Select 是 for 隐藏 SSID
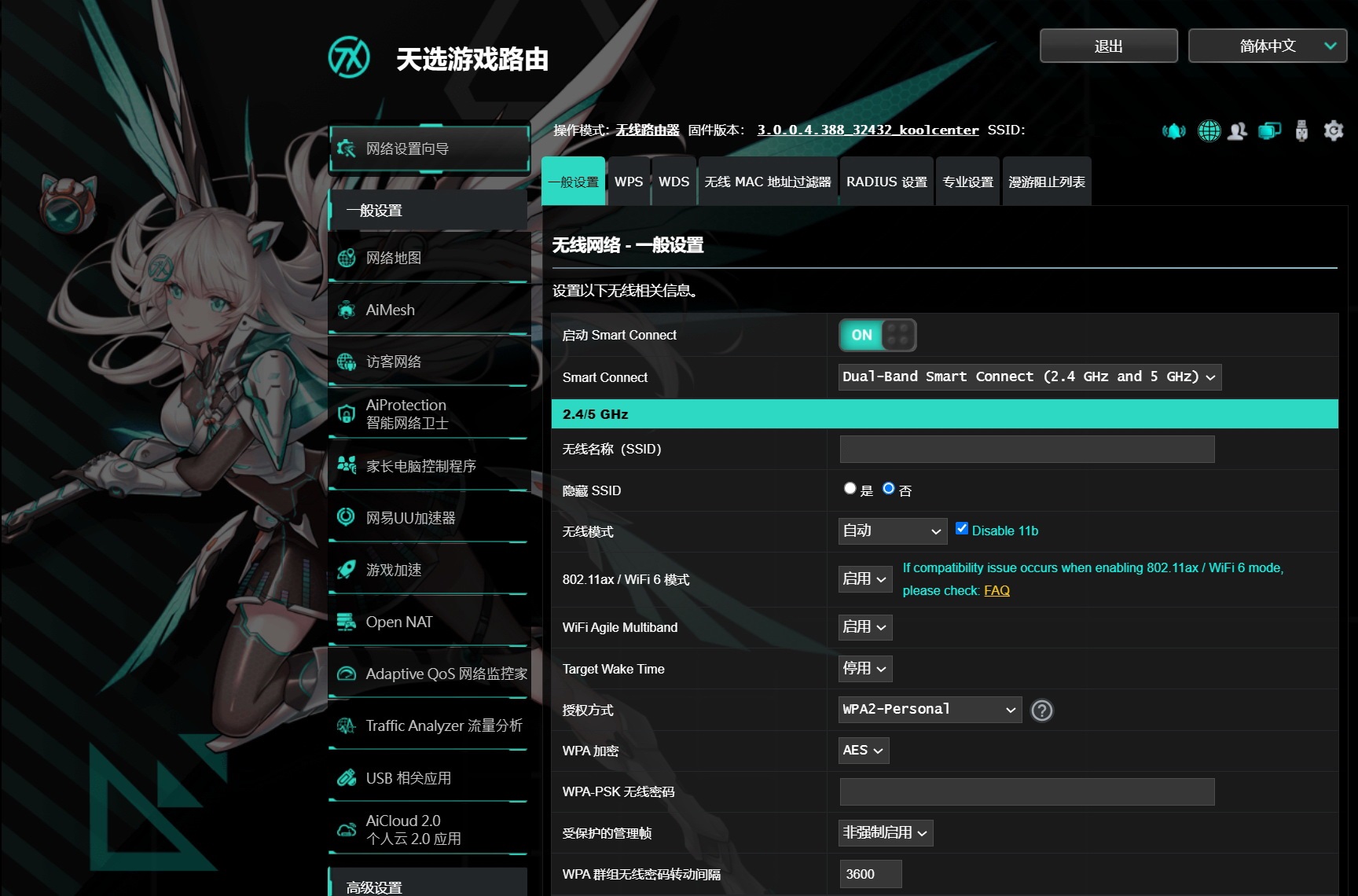The image size is (1358, 896). [x=850, y=488]
